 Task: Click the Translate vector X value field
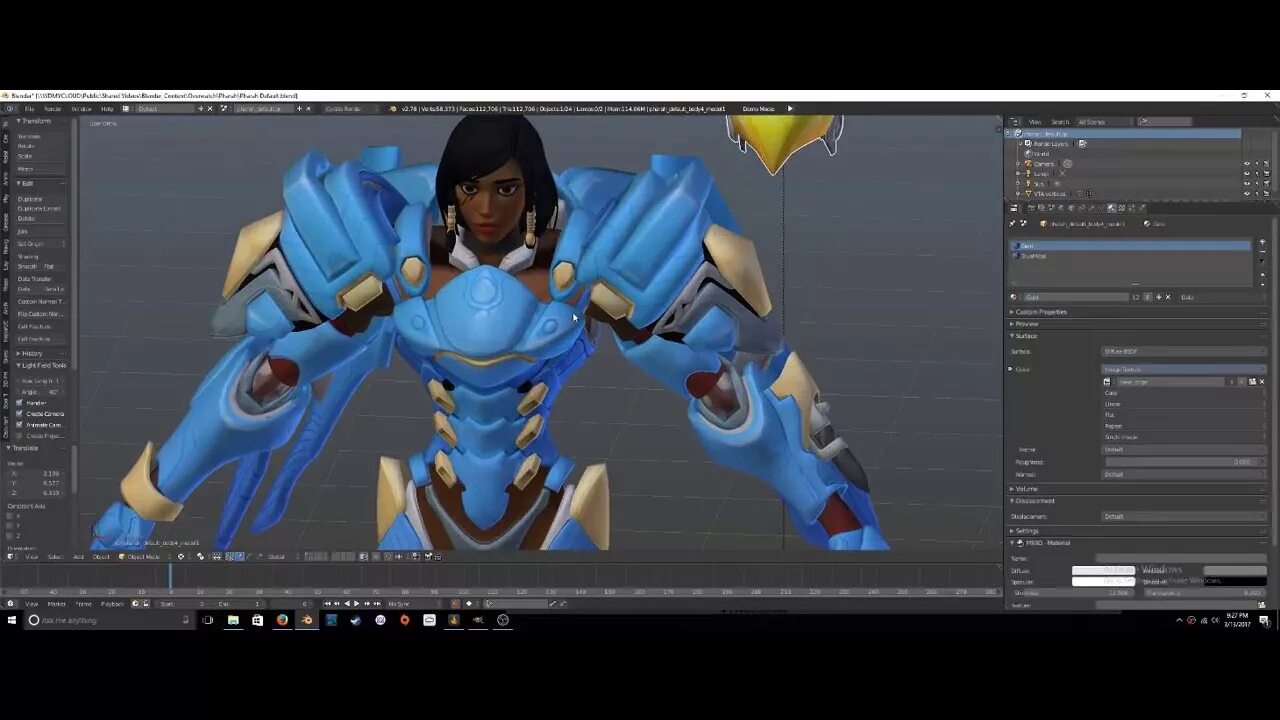point(38,473)
